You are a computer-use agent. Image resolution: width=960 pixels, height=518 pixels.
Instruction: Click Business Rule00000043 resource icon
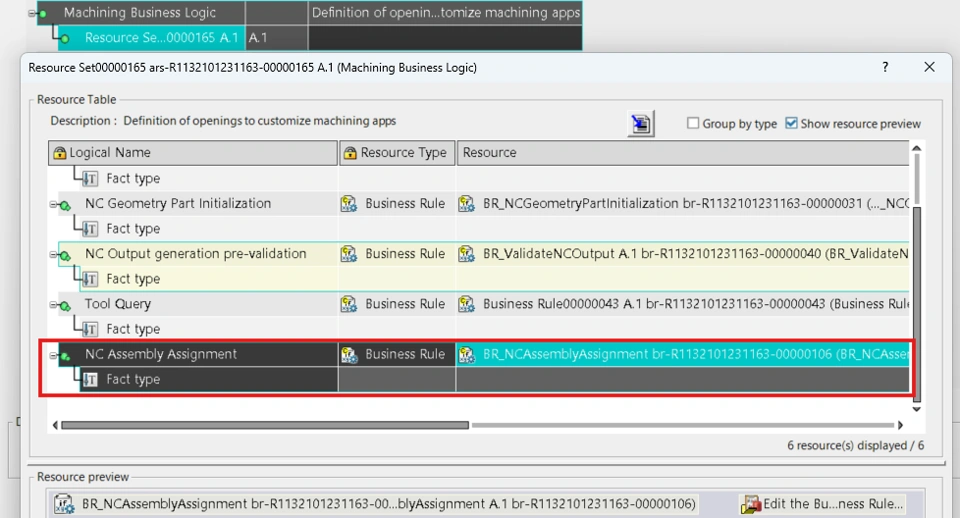[x=467, y=304]
